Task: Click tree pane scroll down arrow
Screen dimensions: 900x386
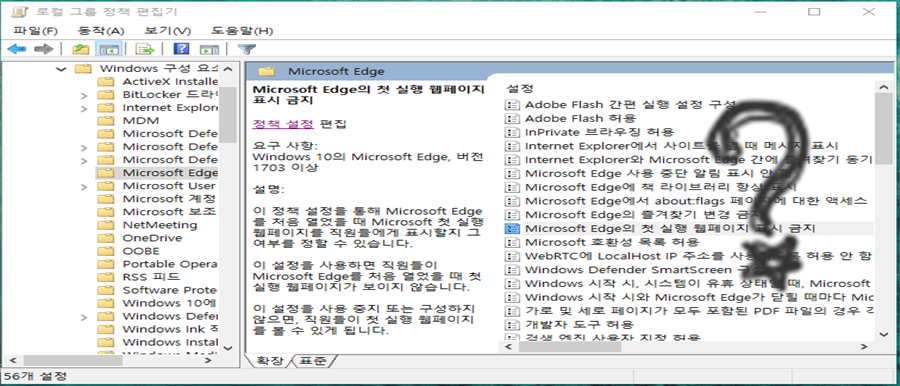Action: pyautogui.click(x=227, y=348)
